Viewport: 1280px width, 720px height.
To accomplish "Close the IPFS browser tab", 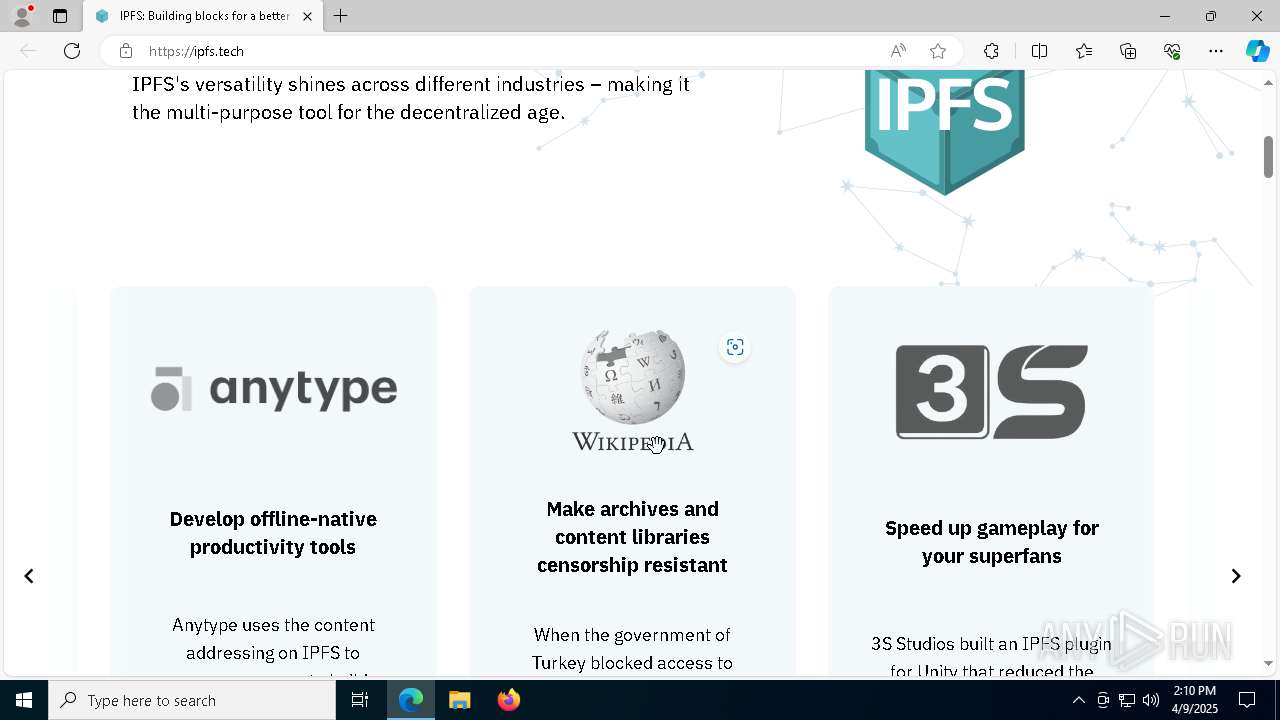I will 307,16.
